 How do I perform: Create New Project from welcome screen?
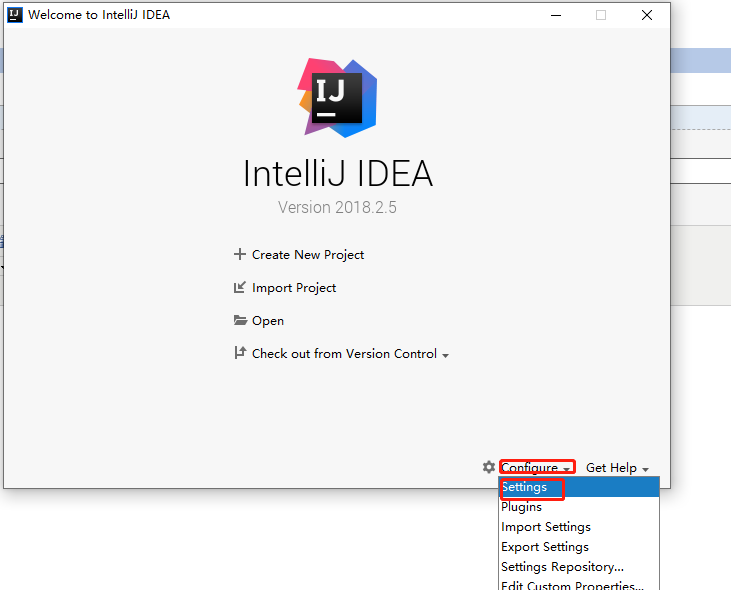point(308,254)
